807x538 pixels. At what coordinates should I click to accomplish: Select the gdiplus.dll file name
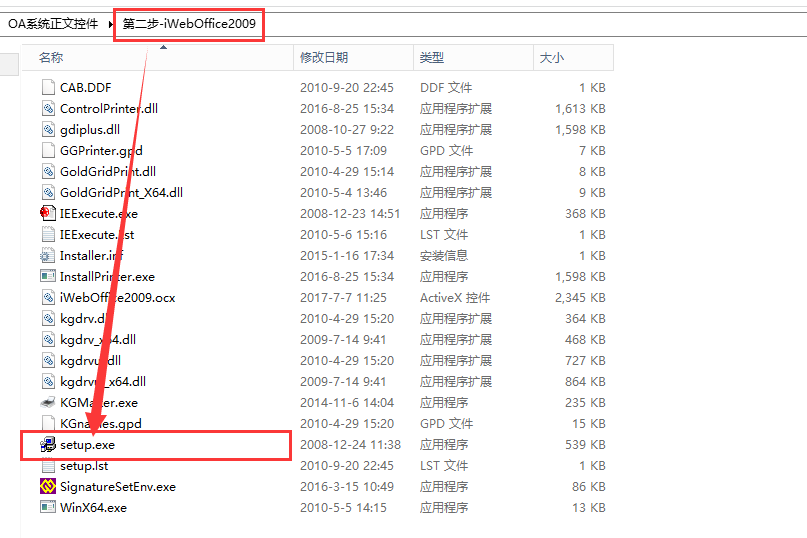[90, 130]
